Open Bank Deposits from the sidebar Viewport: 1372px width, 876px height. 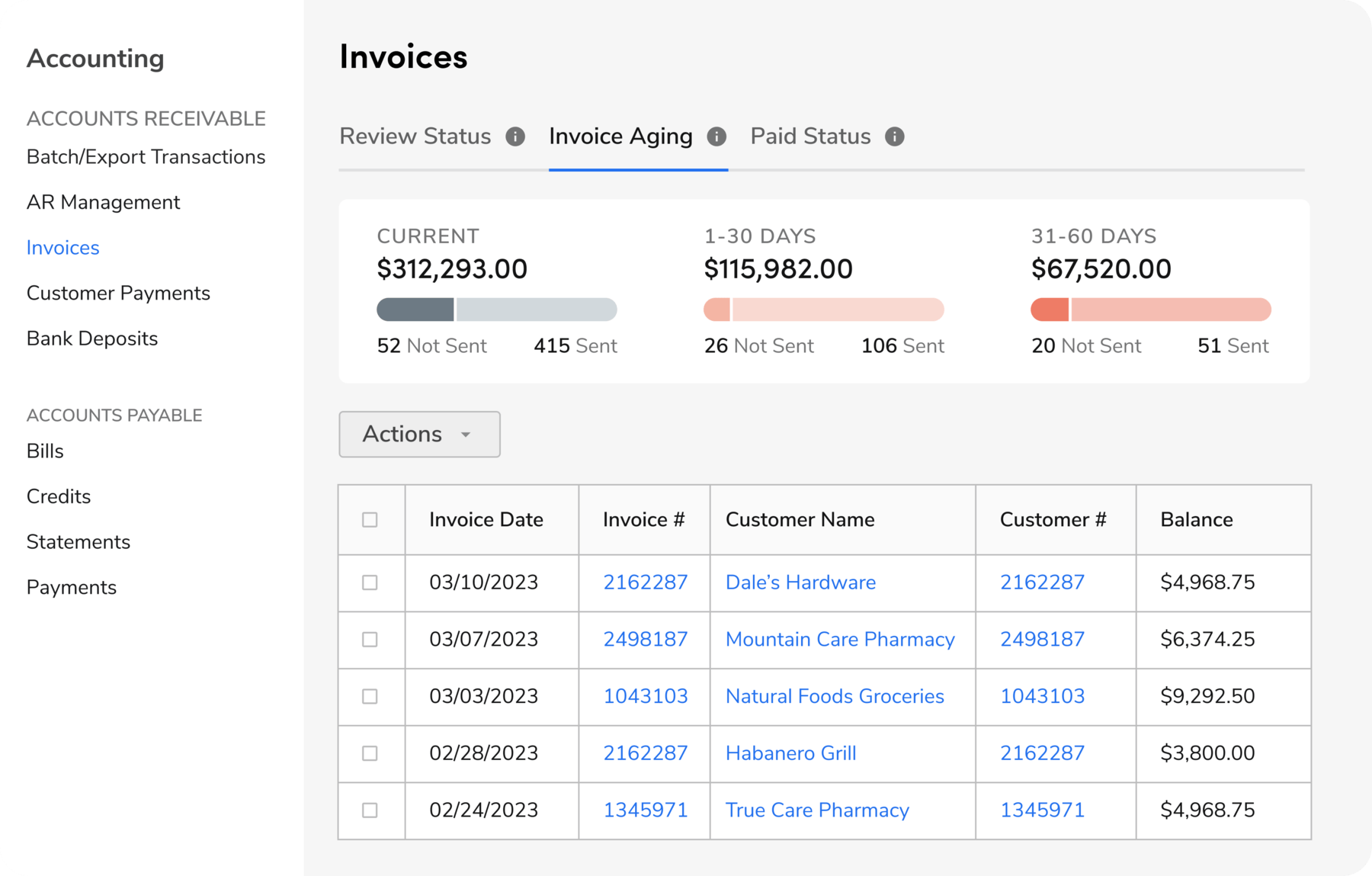(92, 339)
